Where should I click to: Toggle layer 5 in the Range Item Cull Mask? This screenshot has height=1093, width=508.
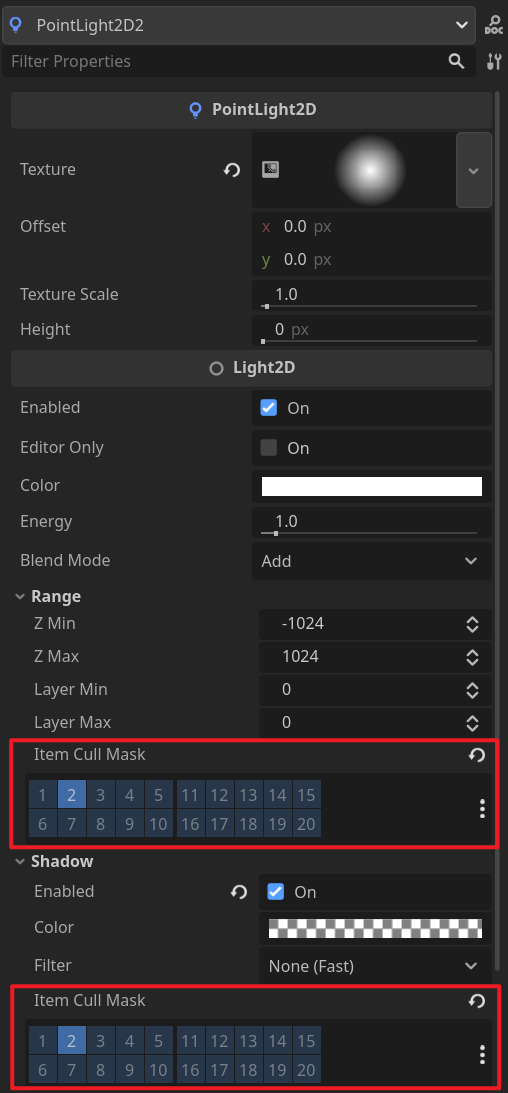coord(159,795)
